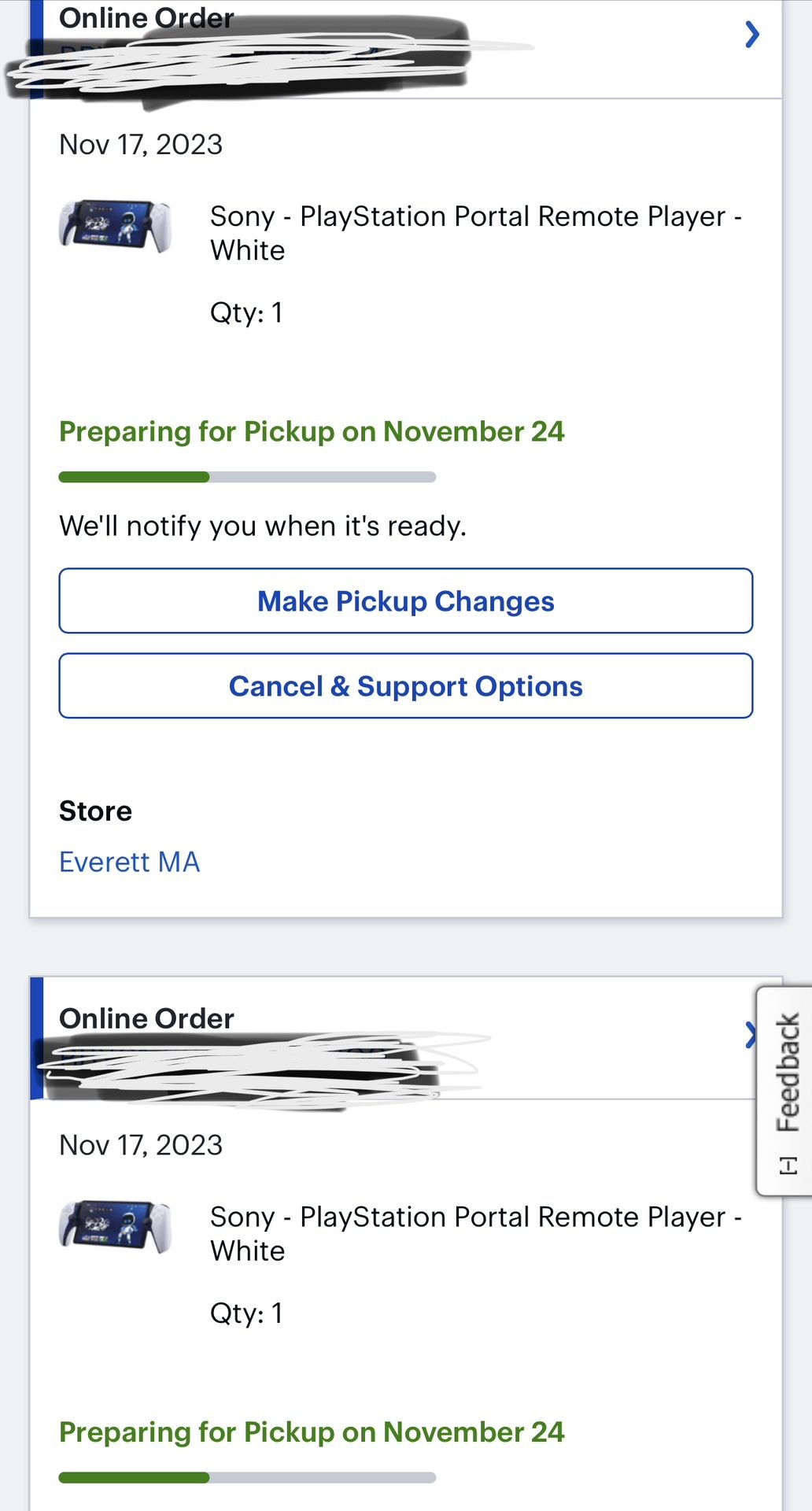Open Cancel & Support Options
812x1511 pixels.
click(x=406, y=686)
